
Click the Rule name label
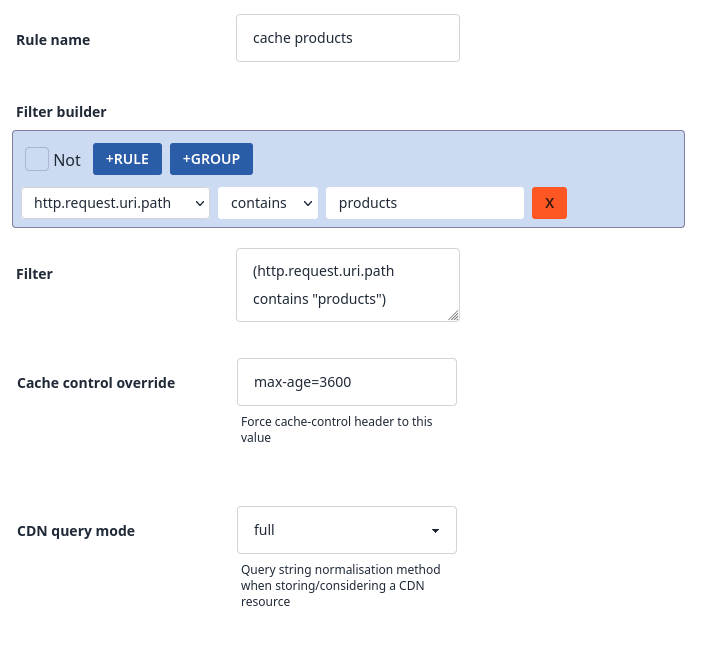coord(53,40)
